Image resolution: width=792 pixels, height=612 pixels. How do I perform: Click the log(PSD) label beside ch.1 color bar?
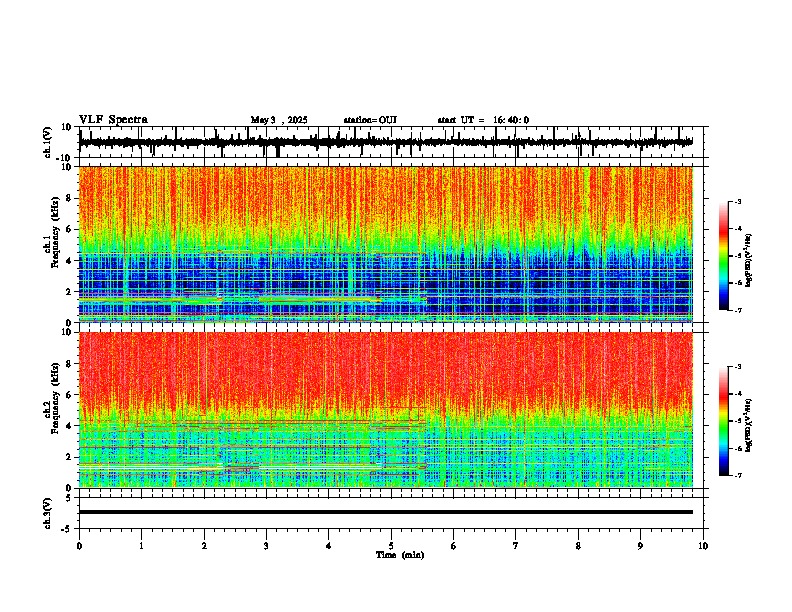coord(749,260)
